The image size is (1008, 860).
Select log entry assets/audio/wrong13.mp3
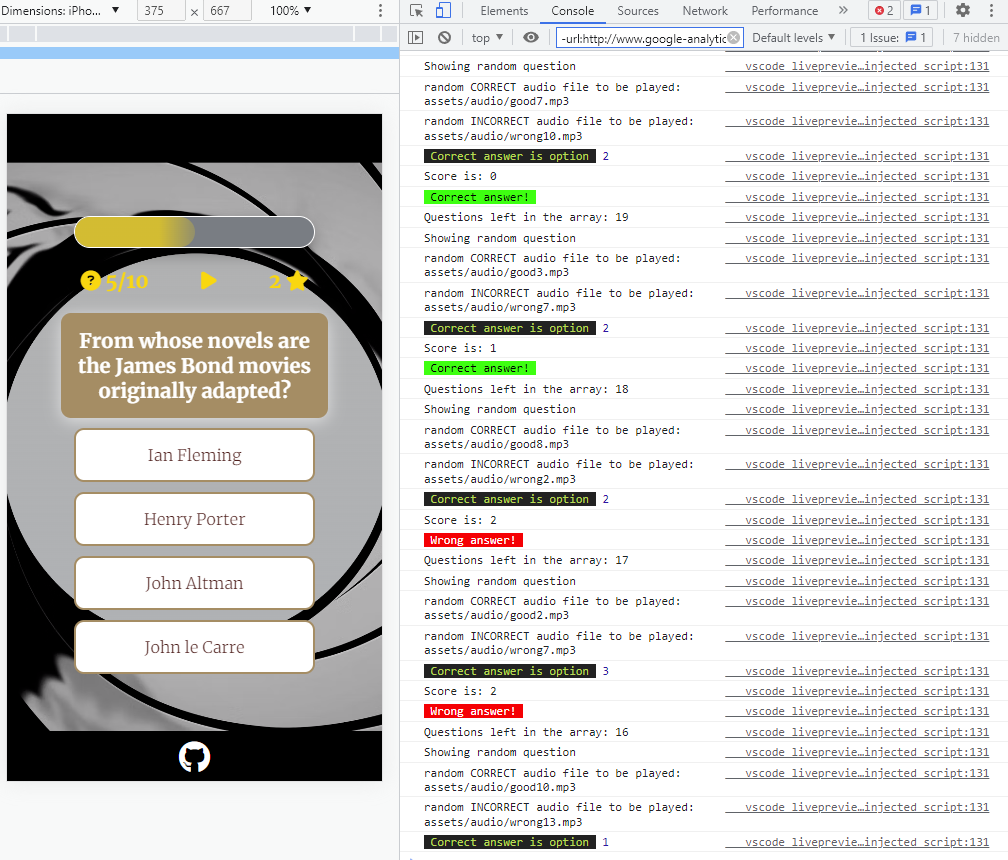pyautogui.click(x=503, y=822)
